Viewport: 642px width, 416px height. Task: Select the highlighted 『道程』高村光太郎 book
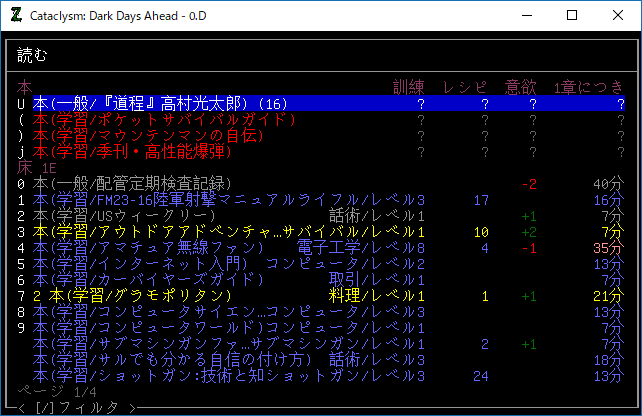[x=160, y=104]
